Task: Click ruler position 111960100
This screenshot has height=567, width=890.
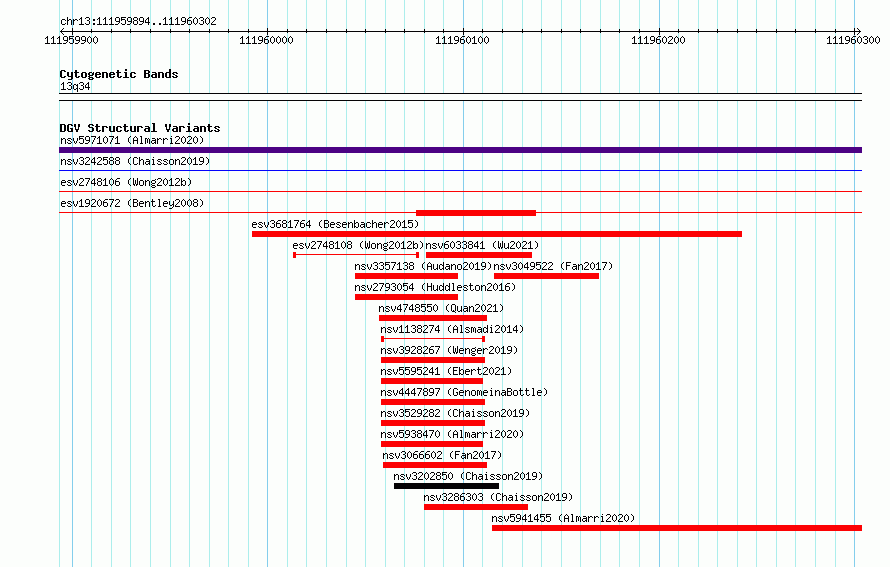Action: (462, 40)
